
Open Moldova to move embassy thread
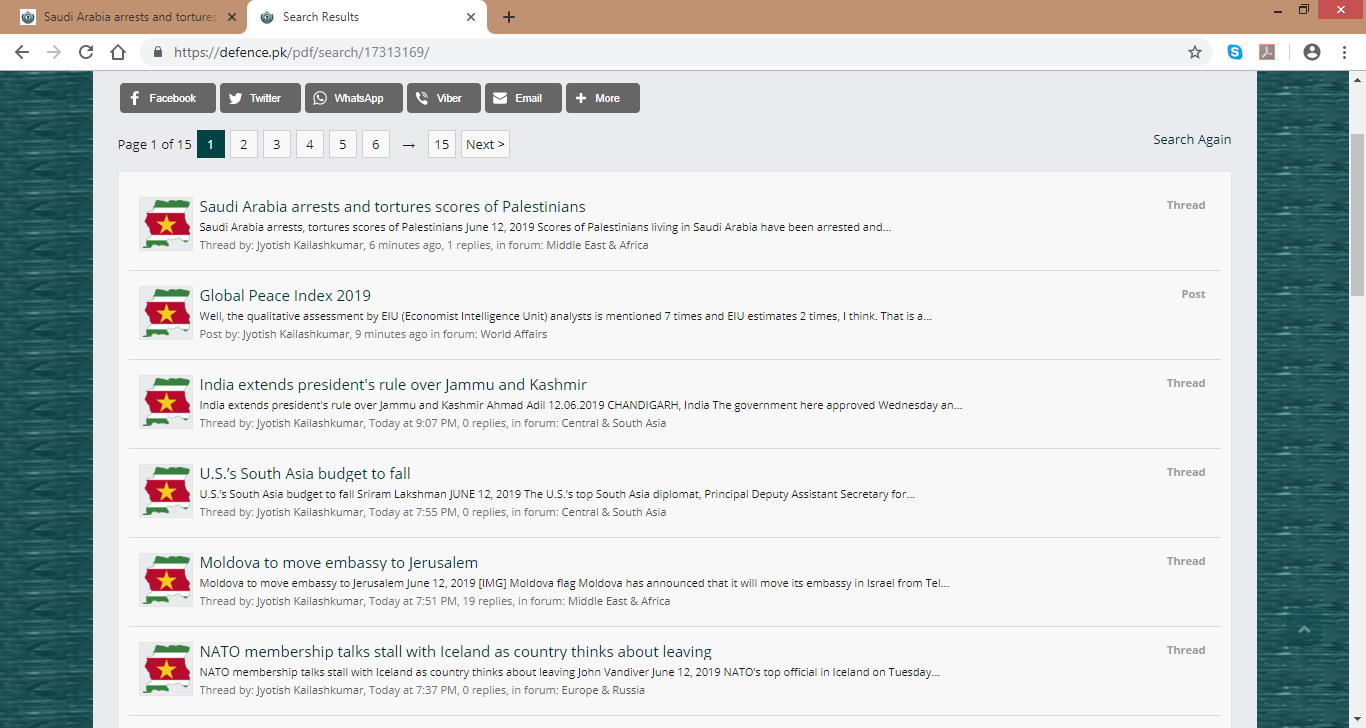[339, 563]
